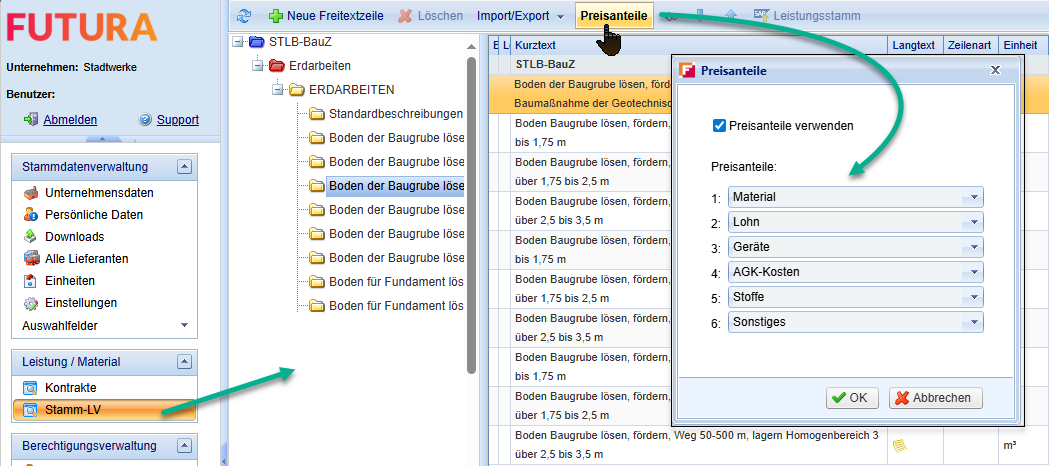
Task: Open the Alle Lieferanten entry
Action: (x=89, y=259)
